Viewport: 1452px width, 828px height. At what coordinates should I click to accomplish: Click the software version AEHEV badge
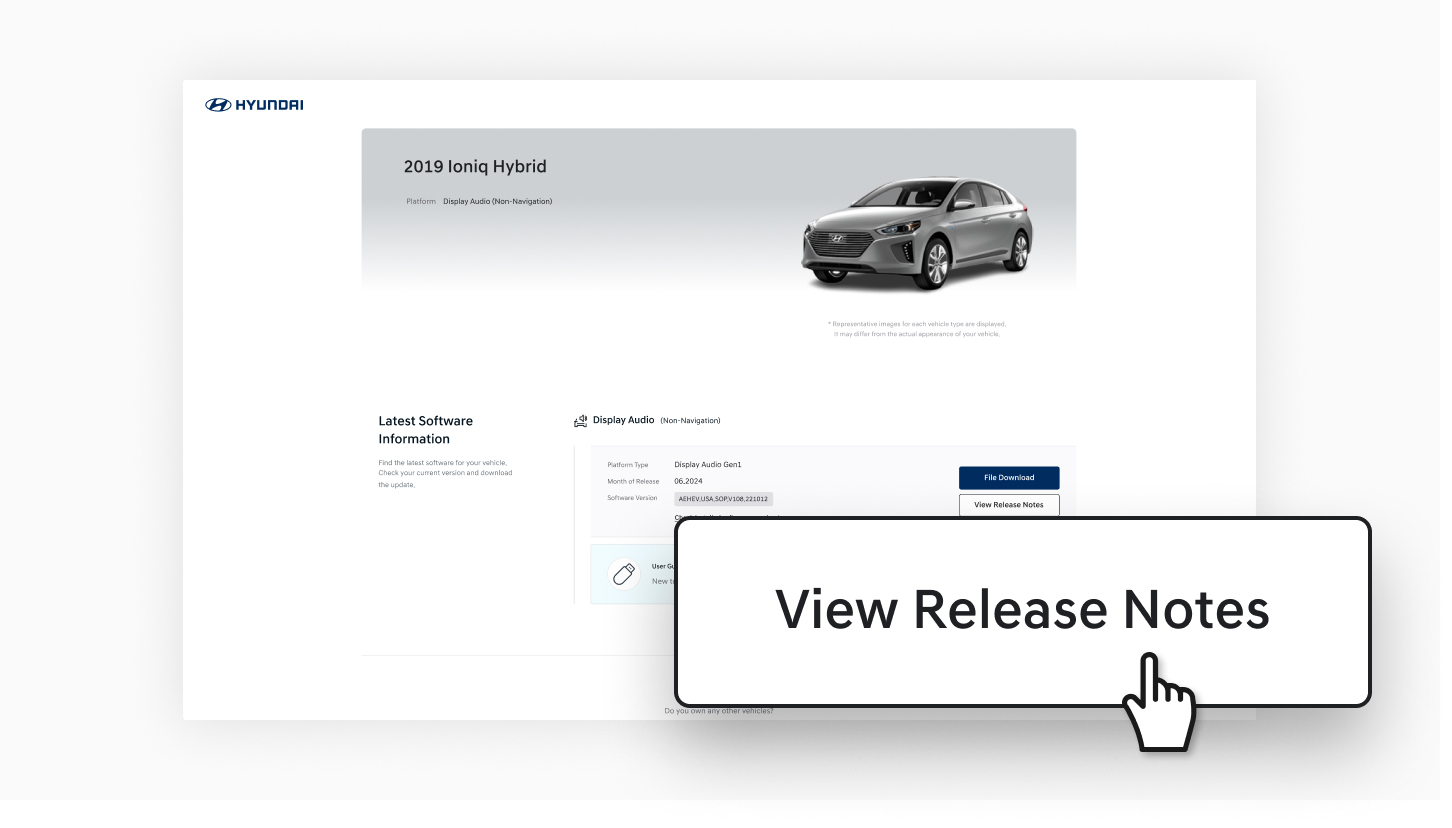[x=723, y=498]
